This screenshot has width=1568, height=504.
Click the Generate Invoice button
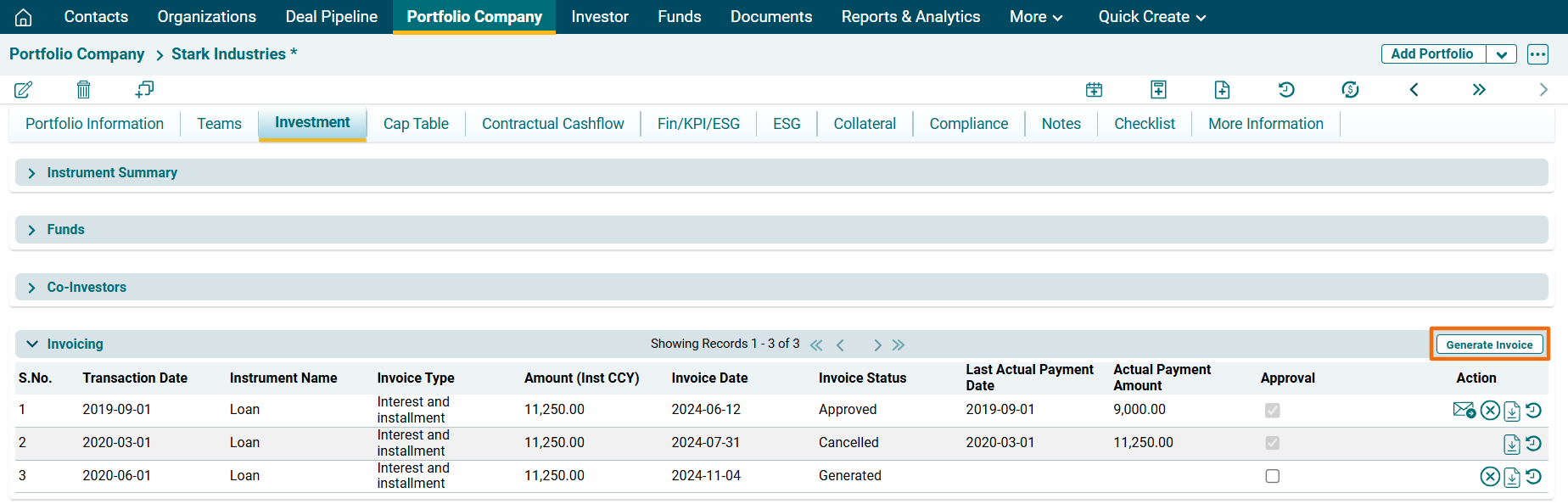pyautogui.click(x=1489, y=344)
